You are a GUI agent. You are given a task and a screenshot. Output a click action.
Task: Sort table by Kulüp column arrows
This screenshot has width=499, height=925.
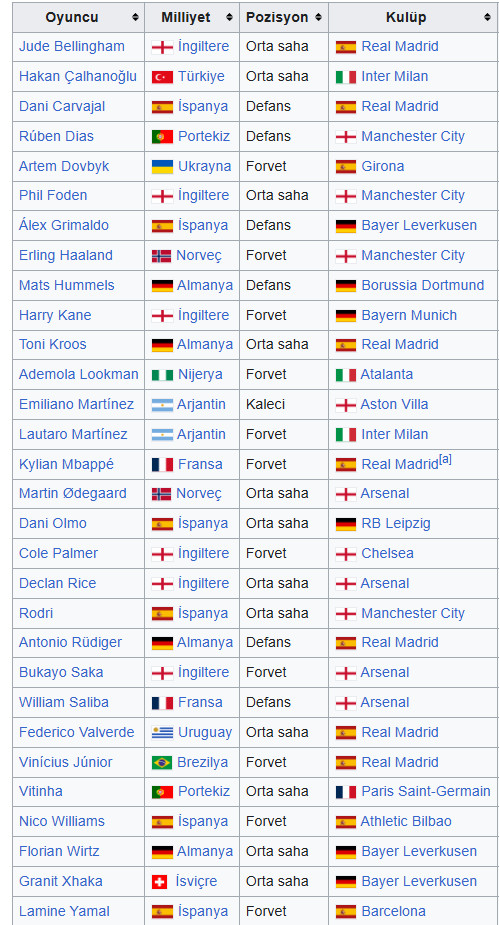point(487,18)
